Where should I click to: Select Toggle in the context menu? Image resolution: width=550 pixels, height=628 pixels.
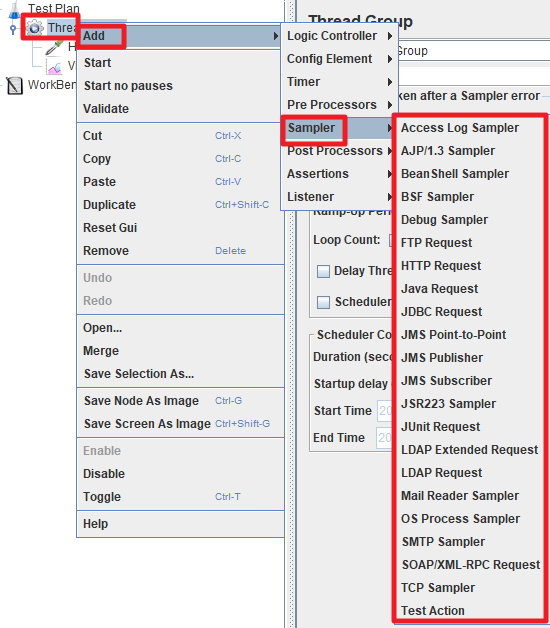pyautogui.click(x=180, y=497)
